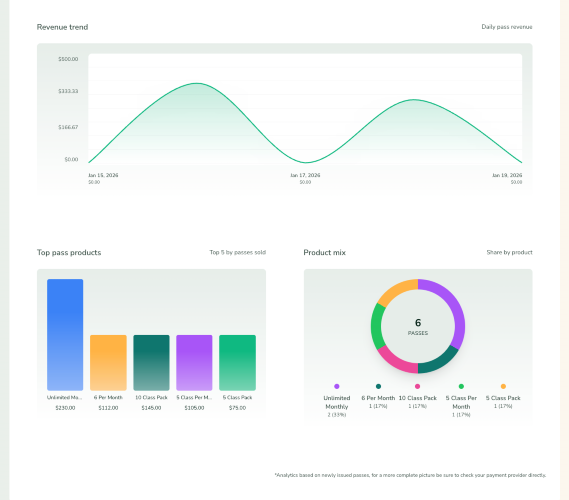Viewport: 569px width, 500px height.
Task: Click the 6 Per Month orange bar
Action: click(108, 362)
